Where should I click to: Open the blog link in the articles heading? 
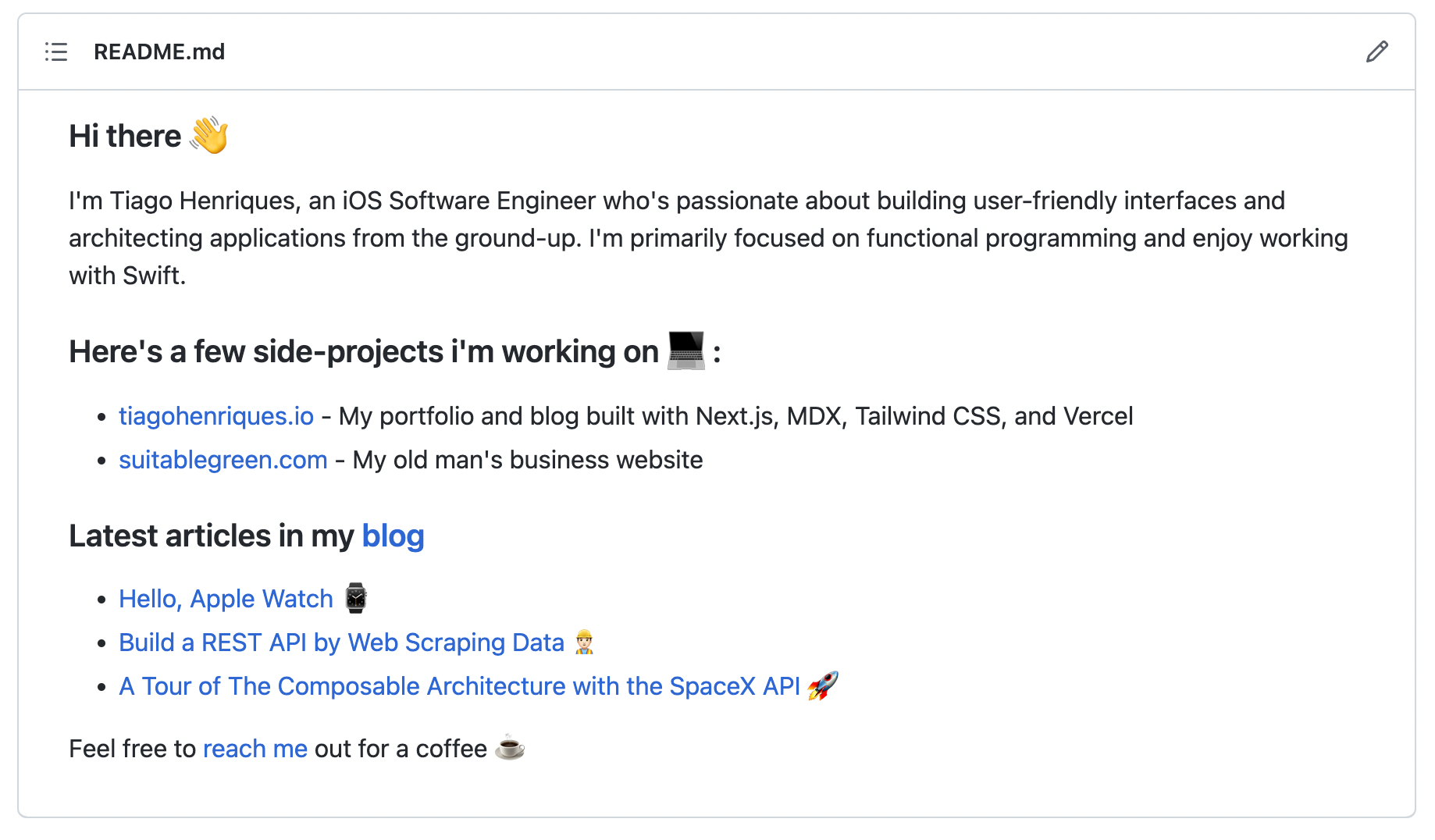pos(393,536)
